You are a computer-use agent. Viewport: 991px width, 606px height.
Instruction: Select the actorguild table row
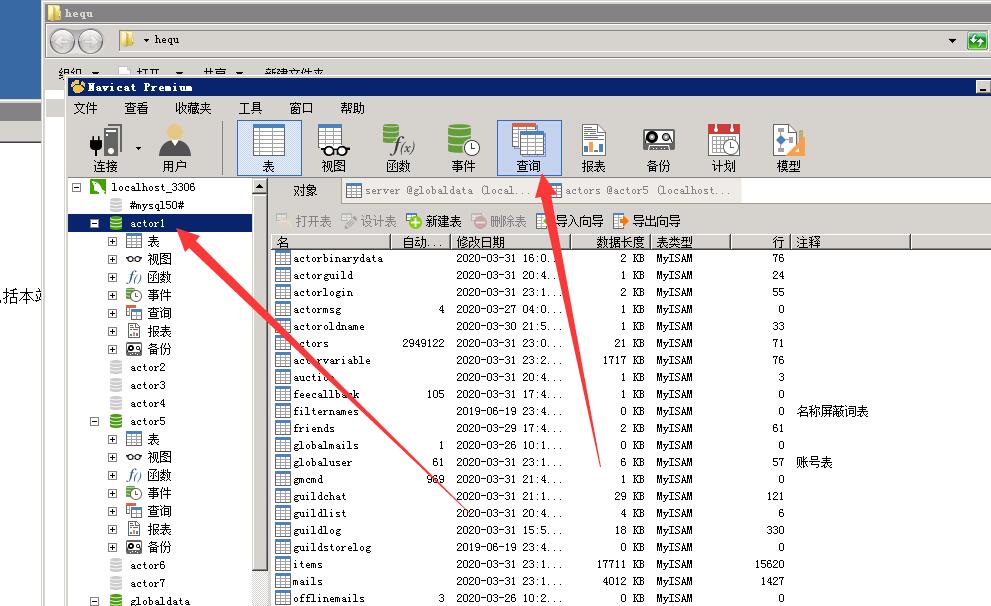[323, 276]
